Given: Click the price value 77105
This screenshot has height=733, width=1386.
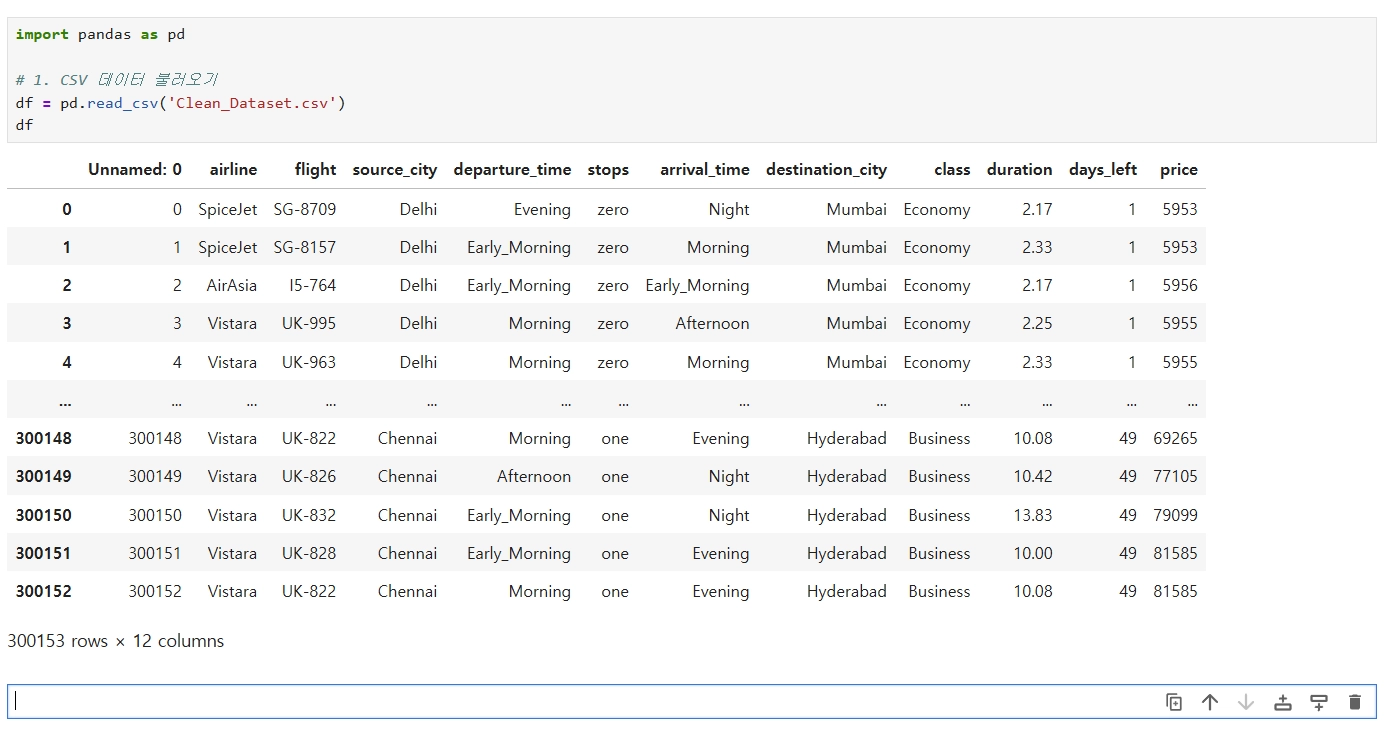Looking at the screenshot, I should (1175, 477).
